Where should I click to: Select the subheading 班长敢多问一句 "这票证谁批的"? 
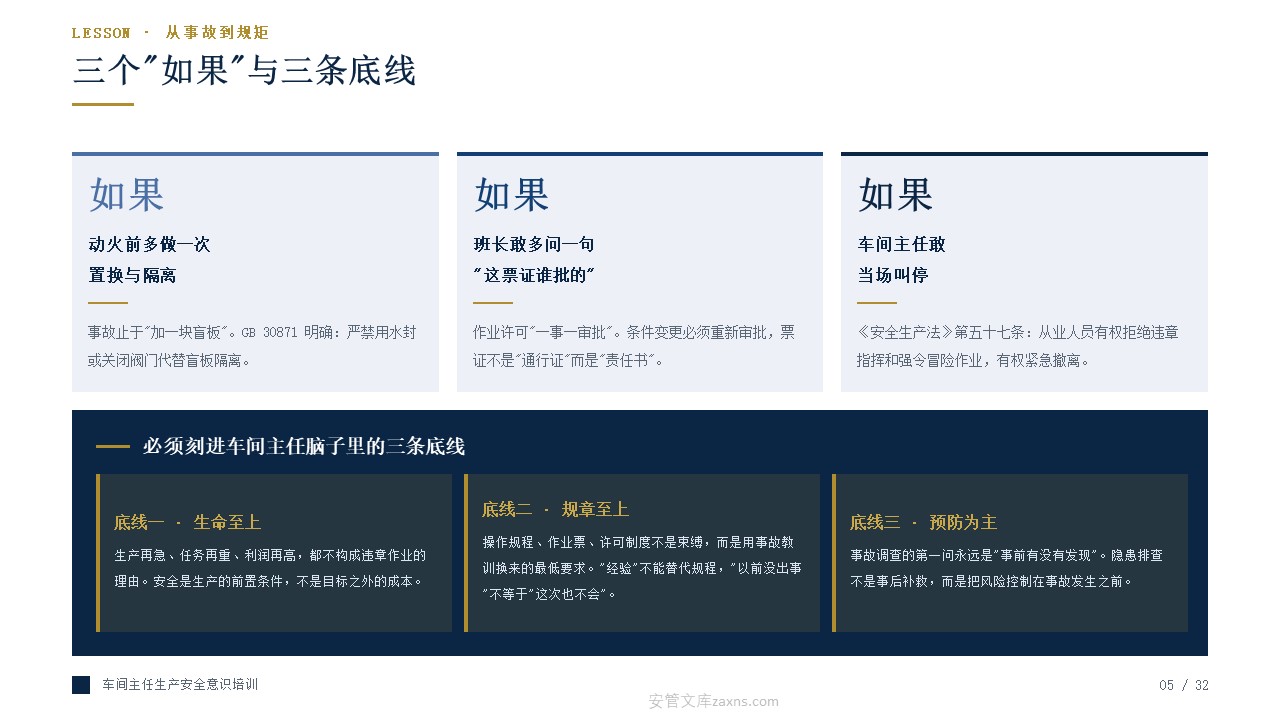[534, 260]
